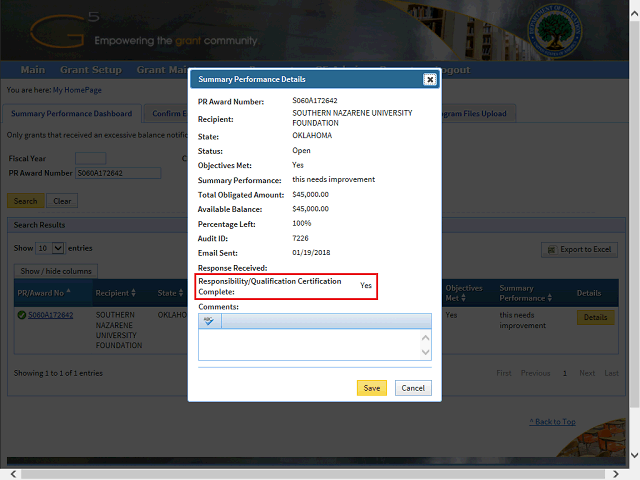
Task: Sort by PR/Award No column arrow
Action: 68,291
